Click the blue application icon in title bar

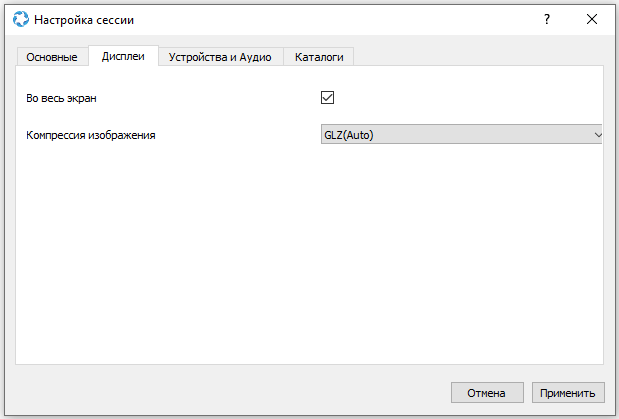click(21, 19)
